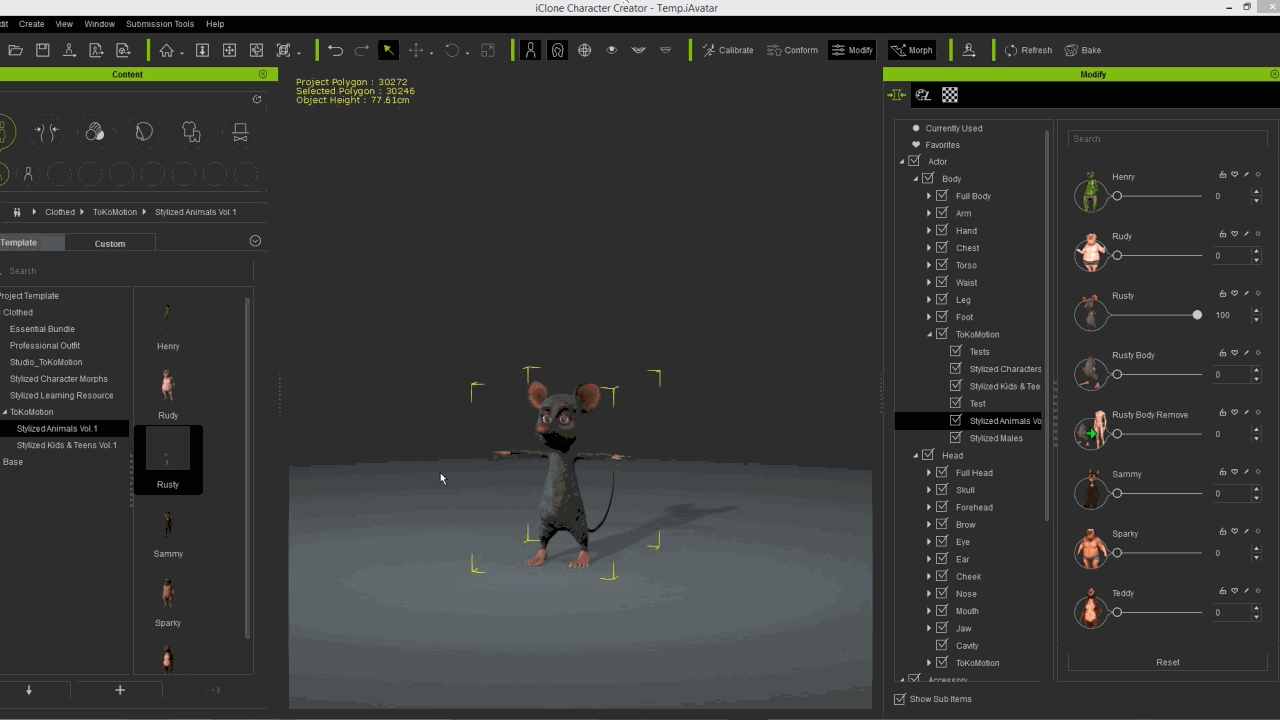Choose the Scale tool in the toolbar
This screenshot has width=1280, height=720.
(x=488, y=50)
